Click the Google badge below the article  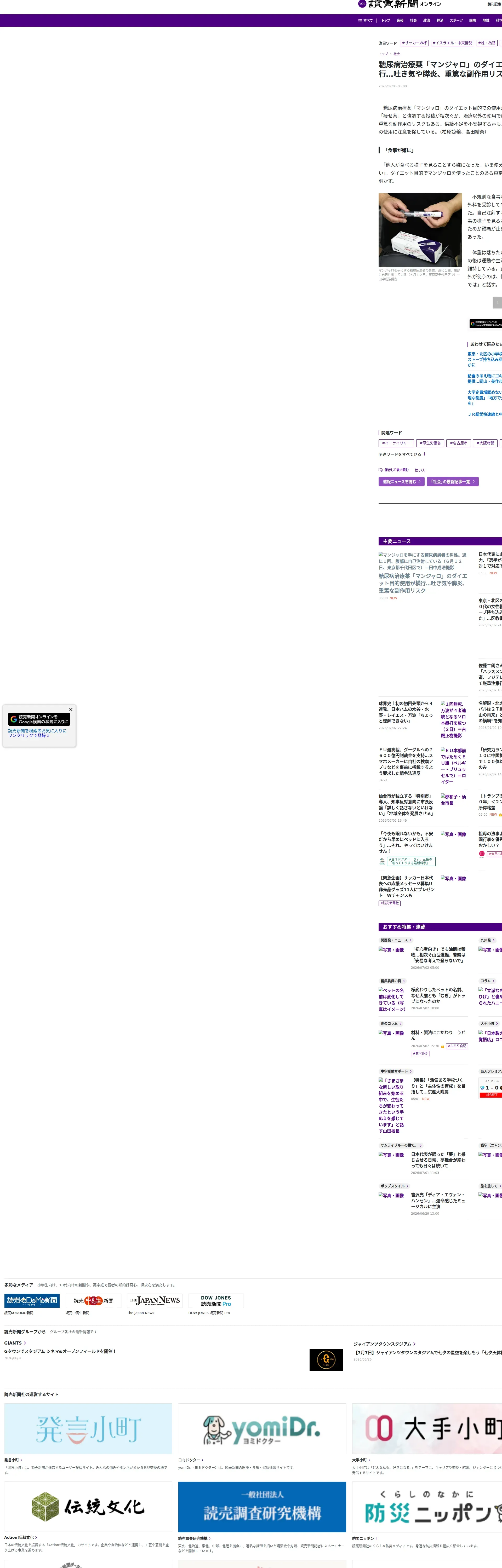tap(486, 324)
